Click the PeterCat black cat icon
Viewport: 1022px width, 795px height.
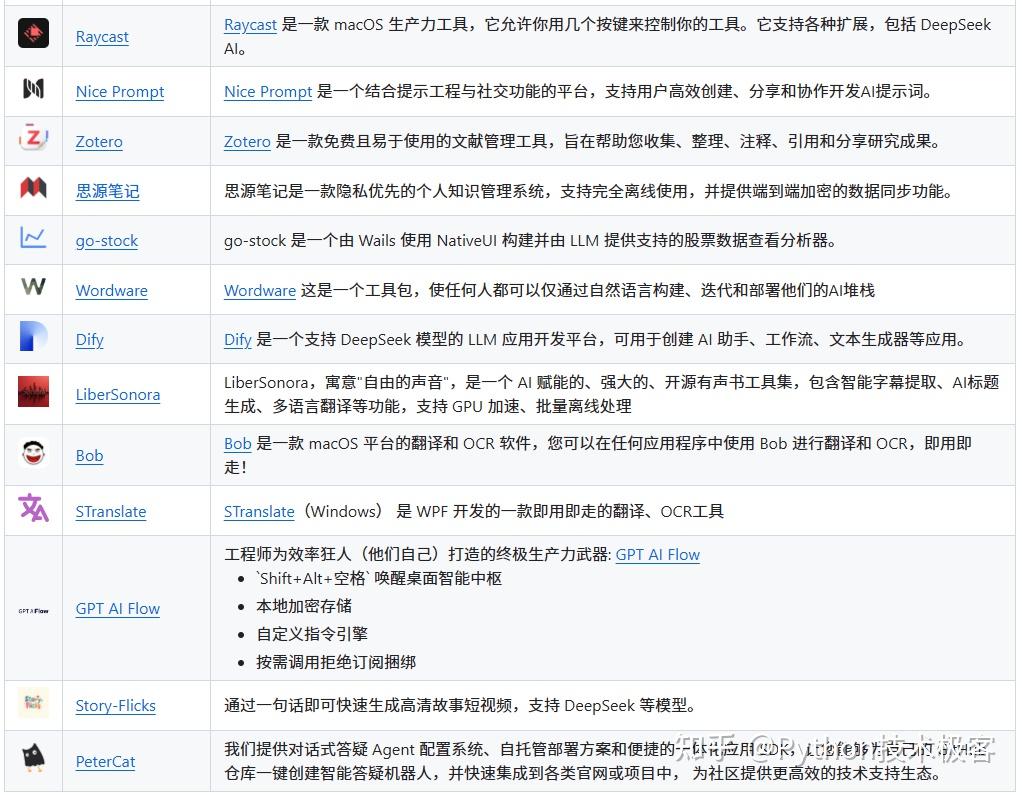click(33, 761)
